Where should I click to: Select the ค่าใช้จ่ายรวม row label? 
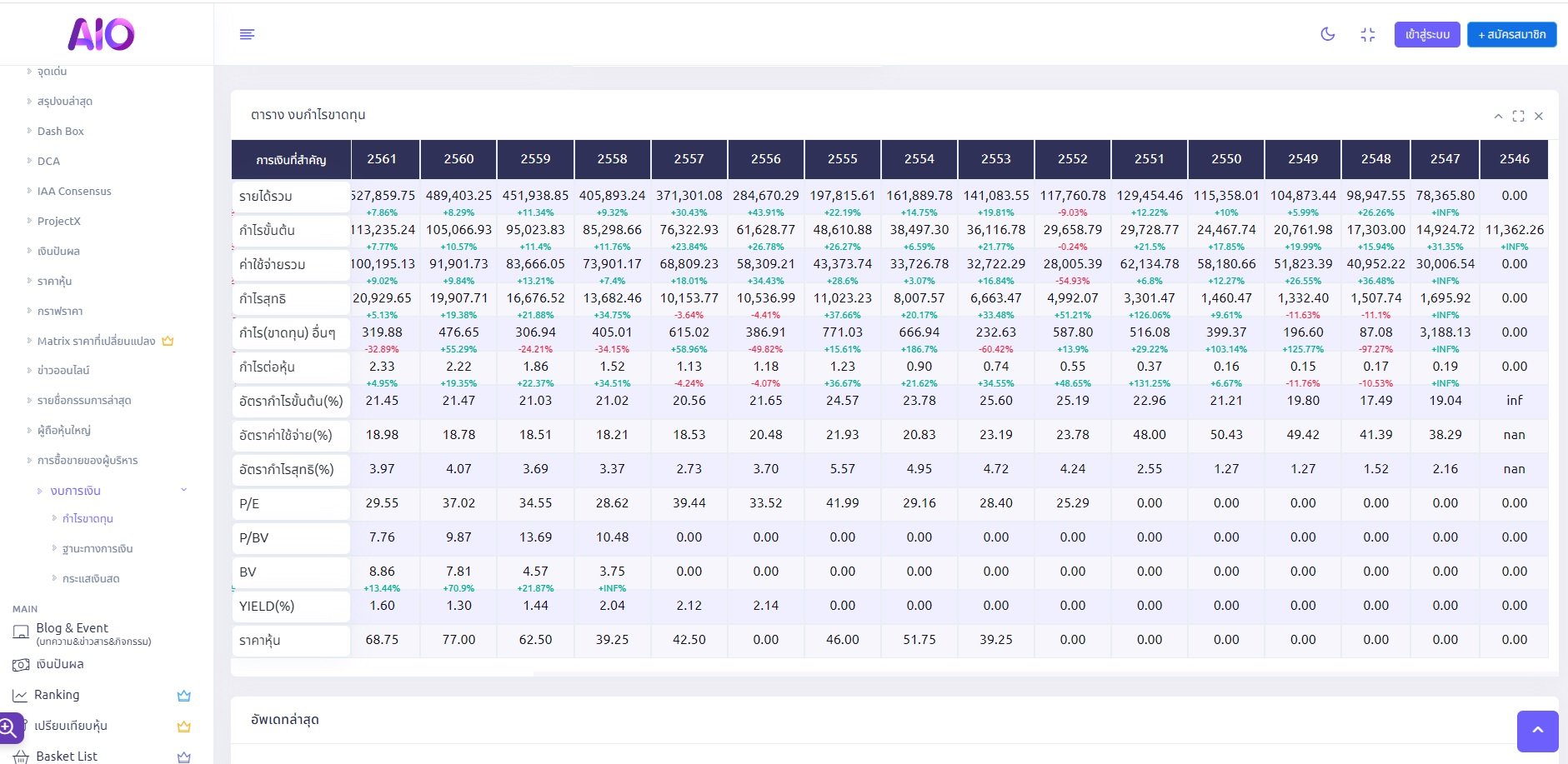click(x=291, y=265)
